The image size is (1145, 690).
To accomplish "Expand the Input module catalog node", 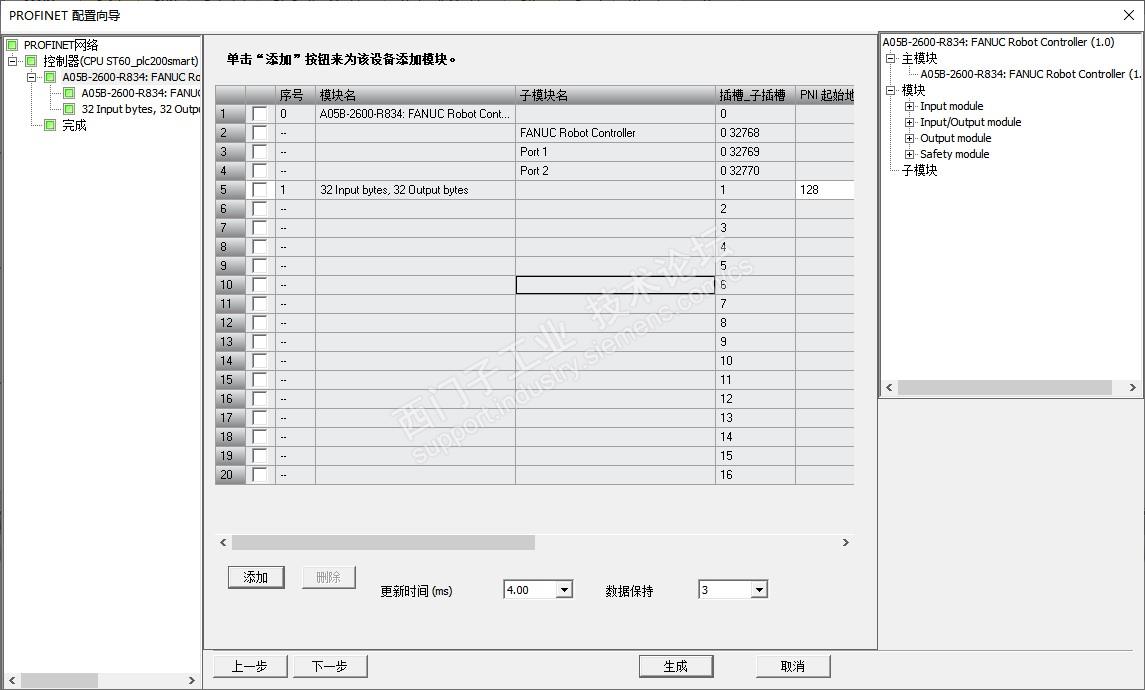I will (x=909, y=106).
